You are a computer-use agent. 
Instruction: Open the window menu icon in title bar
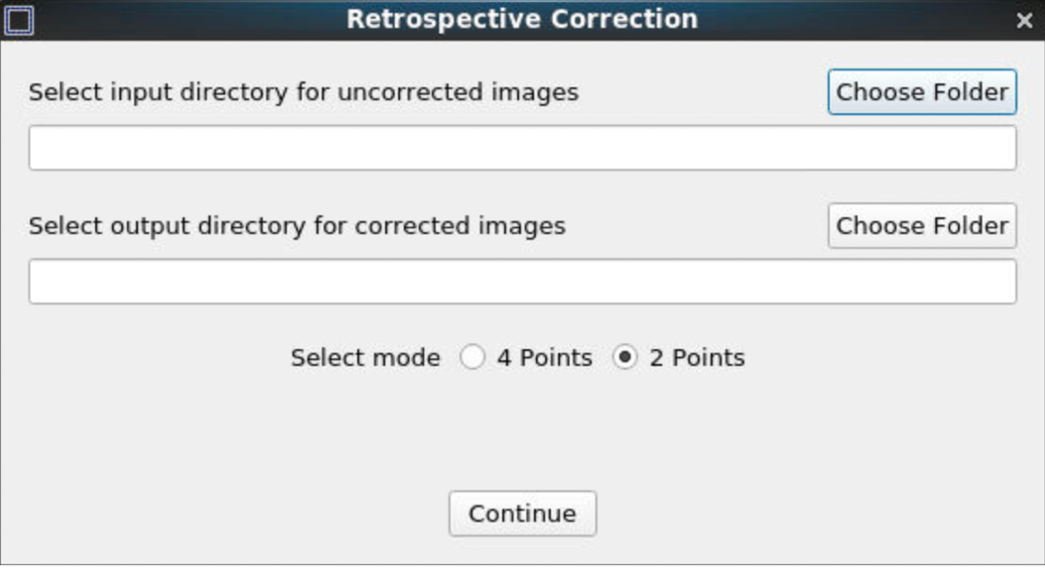[19, 20]
